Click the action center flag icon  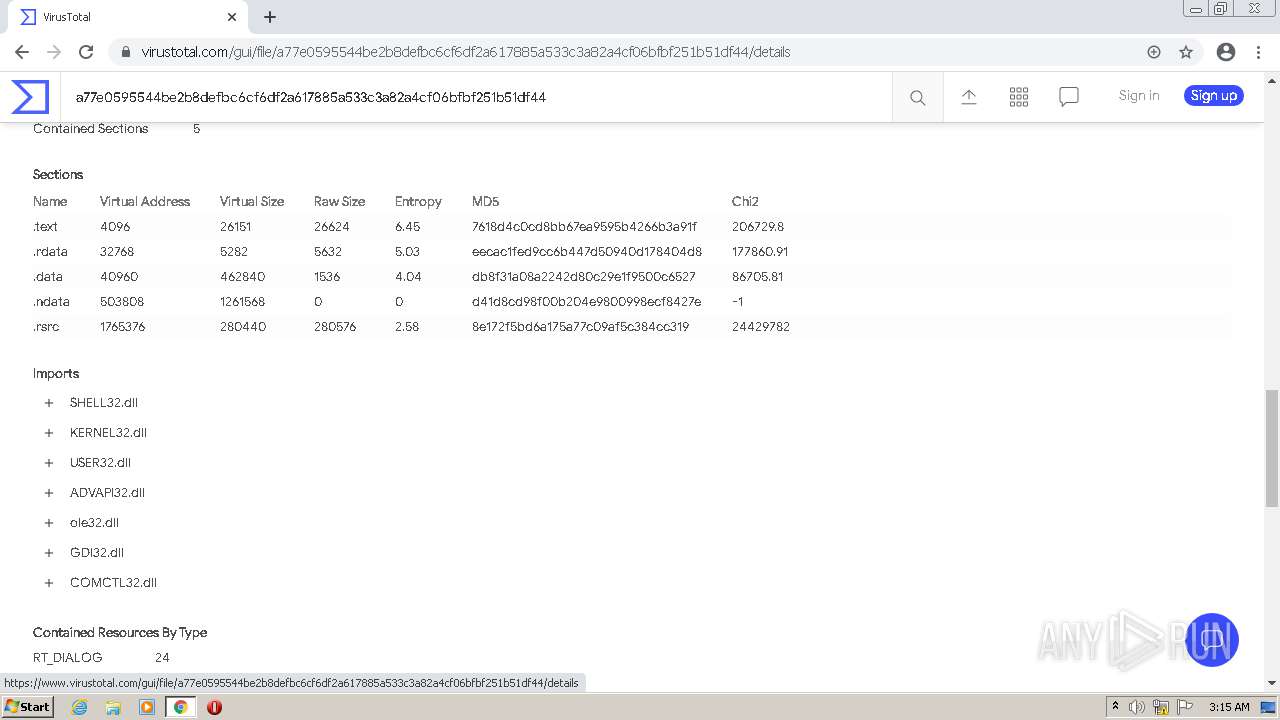[x=1185, y=707]
